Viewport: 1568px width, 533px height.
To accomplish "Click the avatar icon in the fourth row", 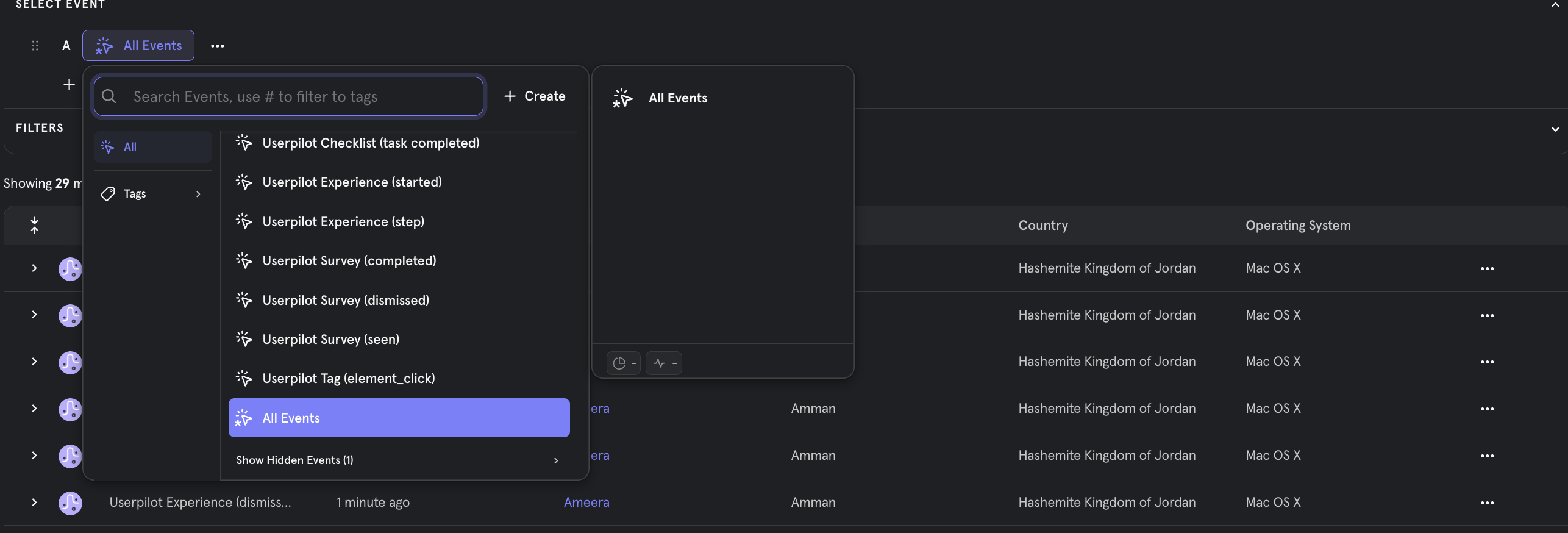I will pos(70,410).
